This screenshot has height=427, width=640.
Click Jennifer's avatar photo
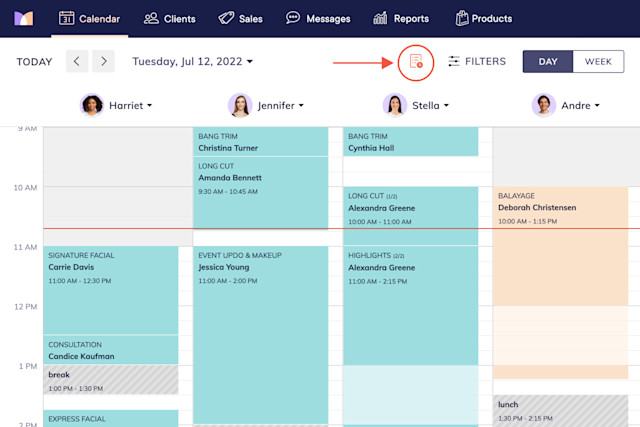point(240,105)
